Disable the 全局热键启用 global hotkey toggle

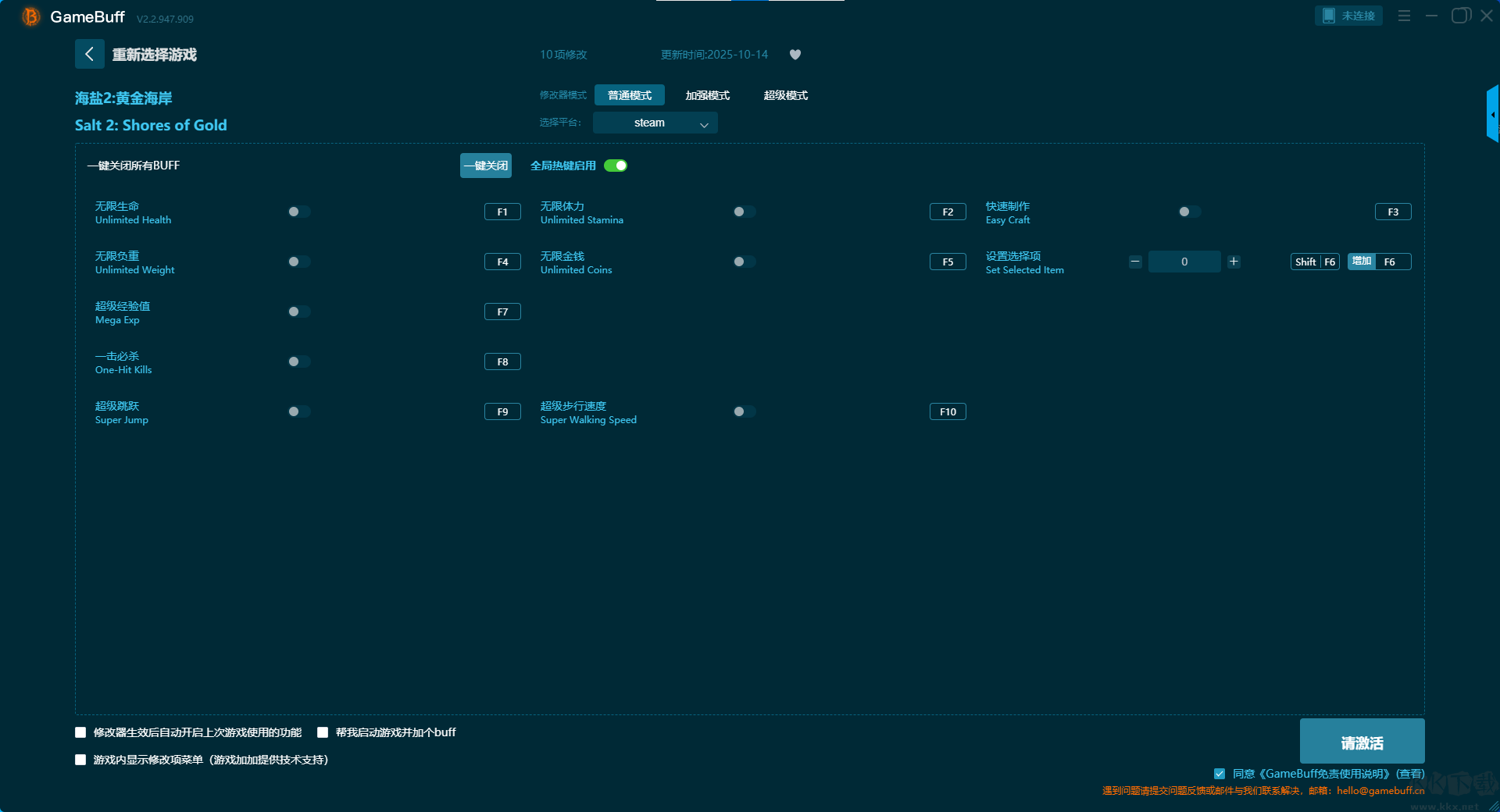tap(616, 166)
